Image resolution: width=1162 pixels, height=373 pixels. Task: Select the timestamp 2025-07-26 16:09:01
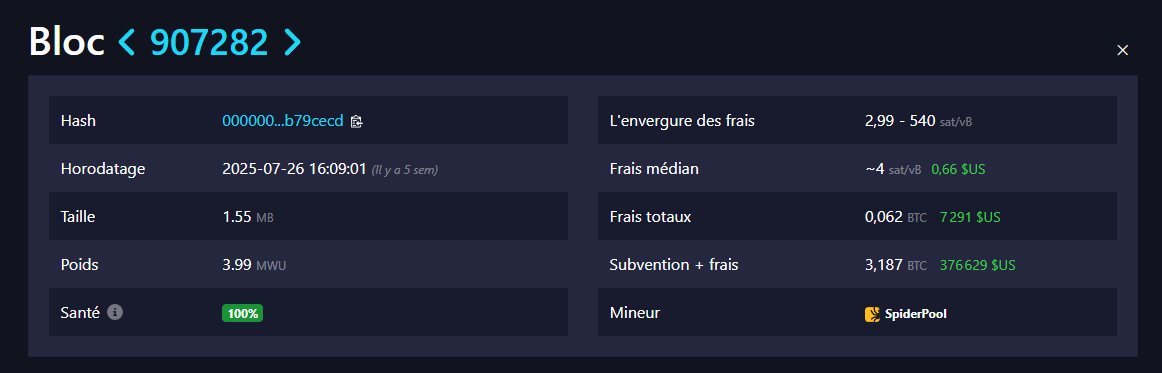point(294,169)
